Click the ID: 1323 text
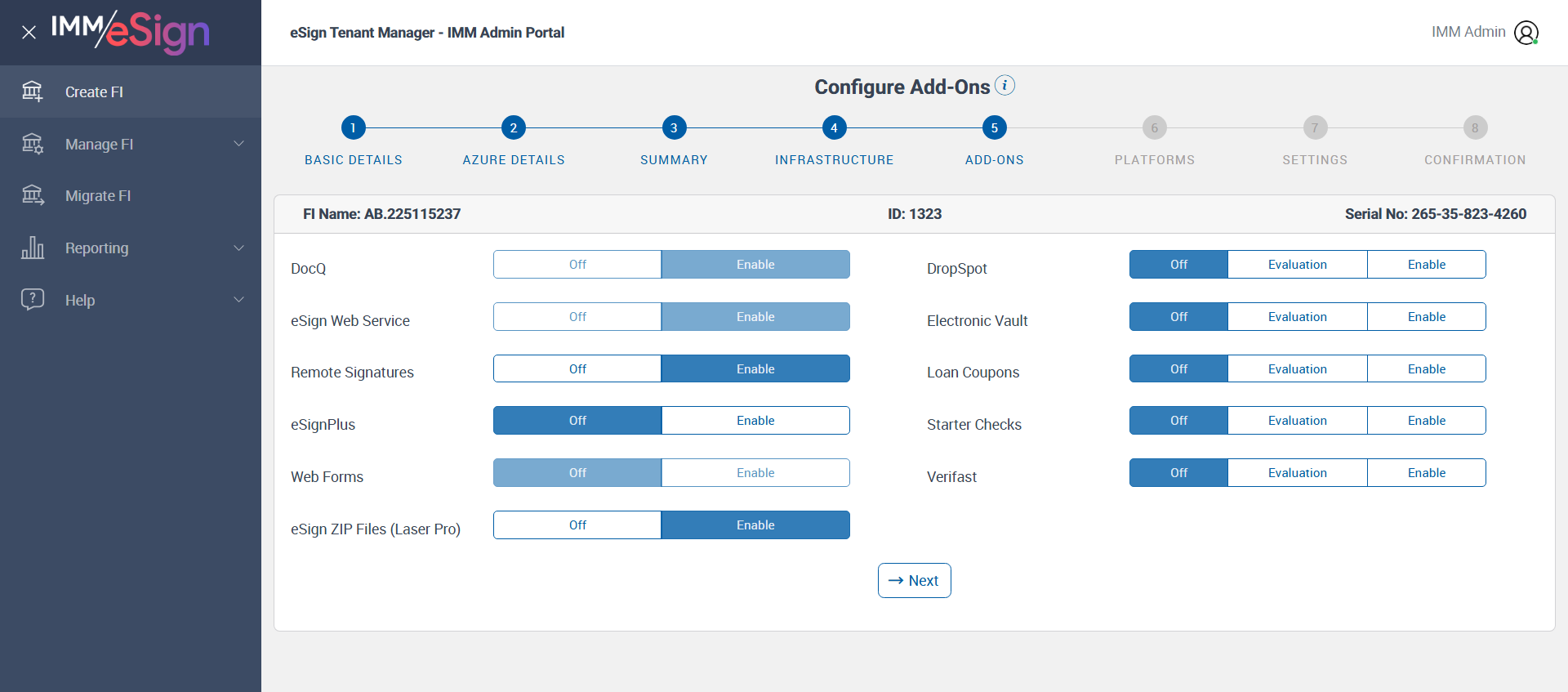The height and width of the screenshot is (692, 1568). point(915,214)
